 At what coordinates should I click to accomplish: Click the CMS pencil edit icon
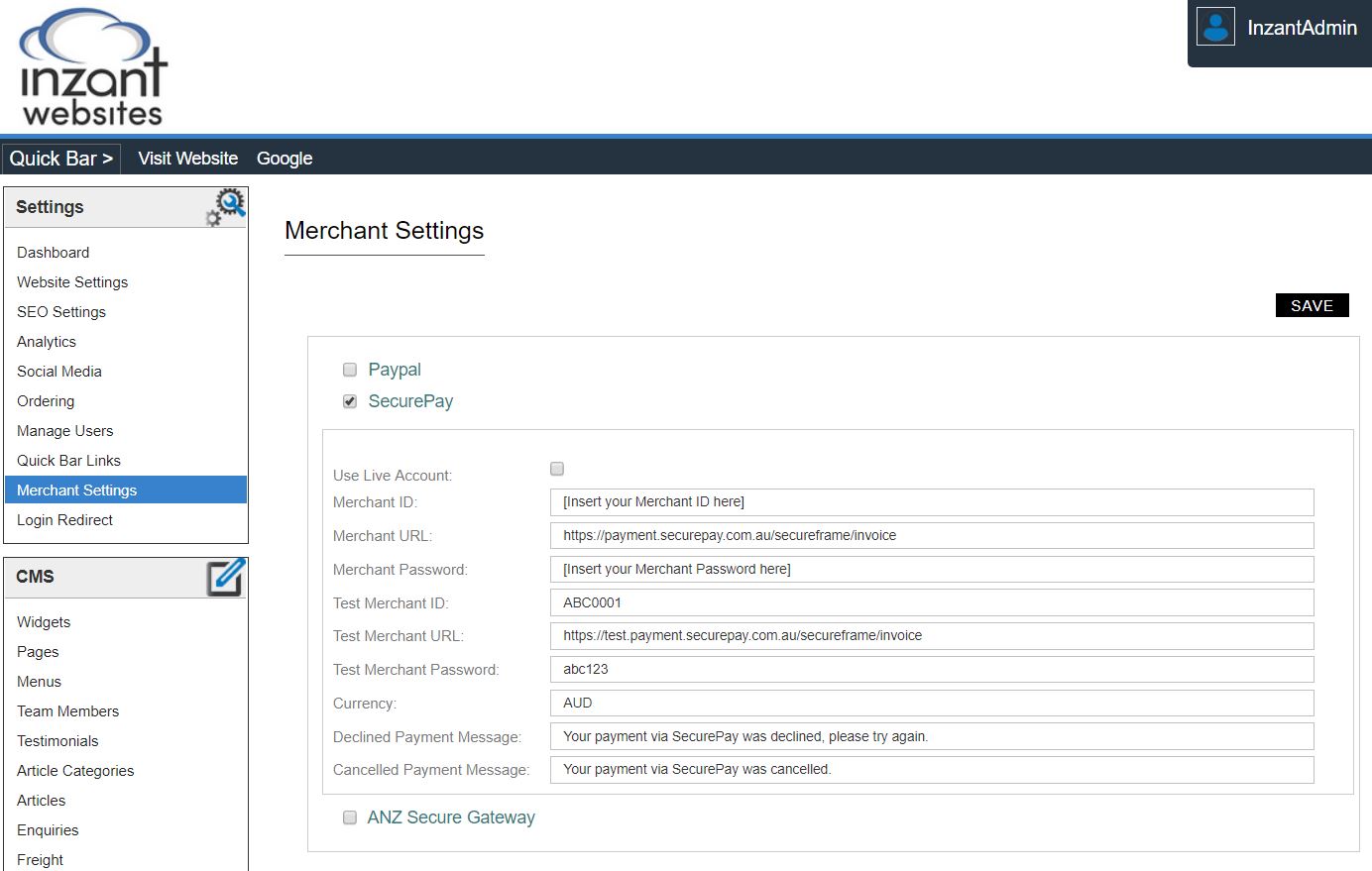click(x=226, y=577)
